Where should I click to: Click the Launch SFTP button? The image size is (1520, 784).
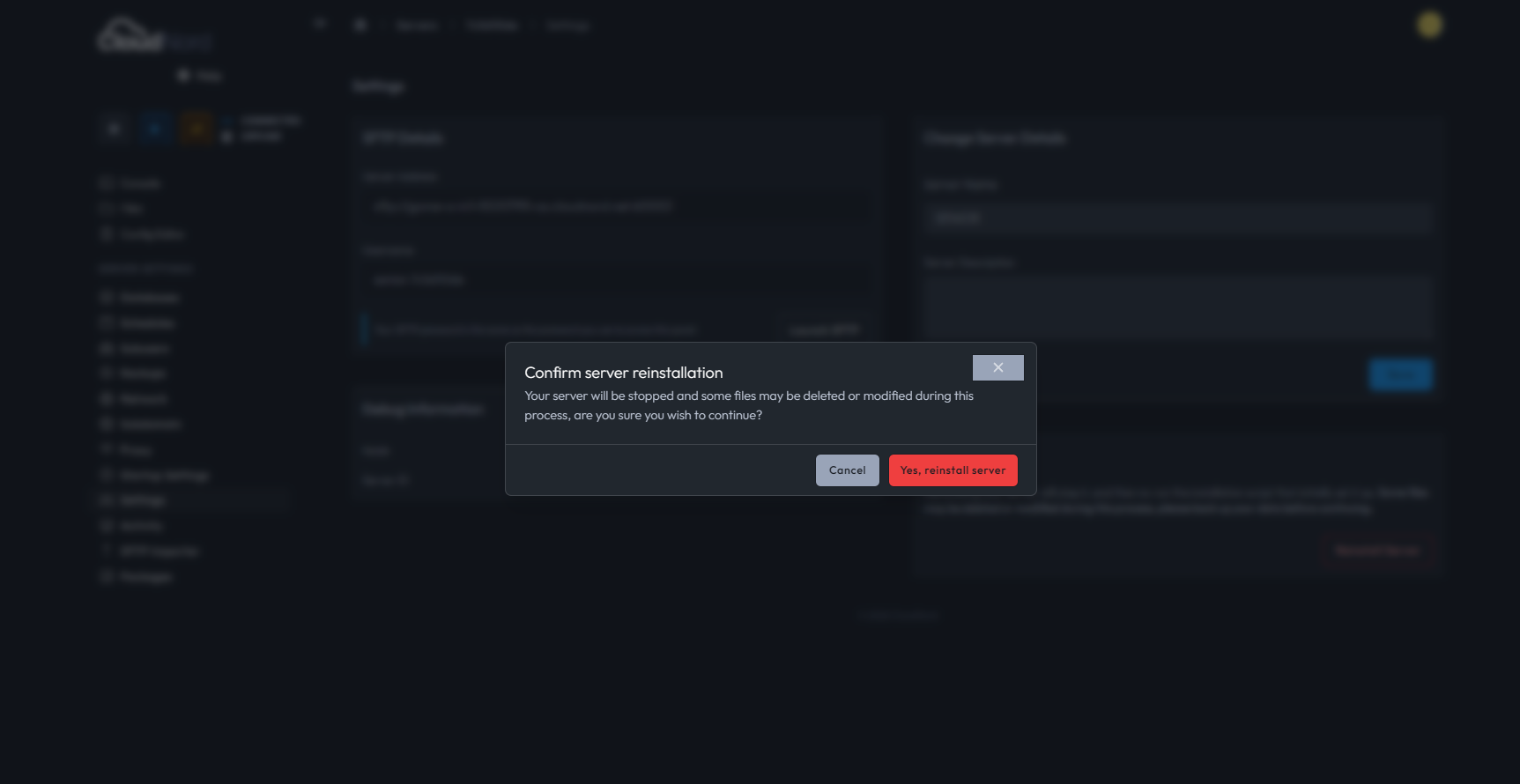click(824, 329)
